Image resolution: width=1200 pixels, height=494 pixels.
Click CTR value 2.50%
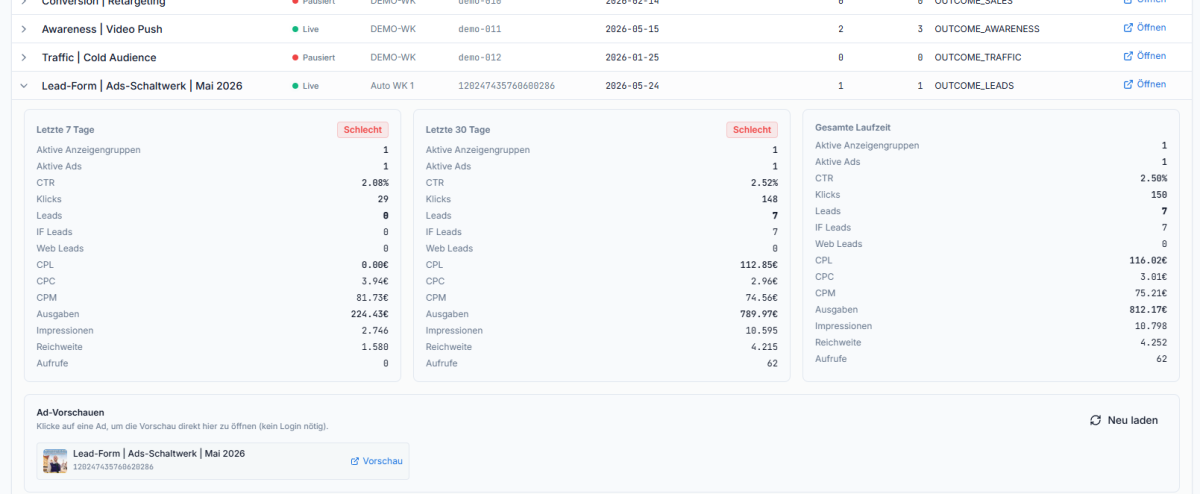(1153, 178)
